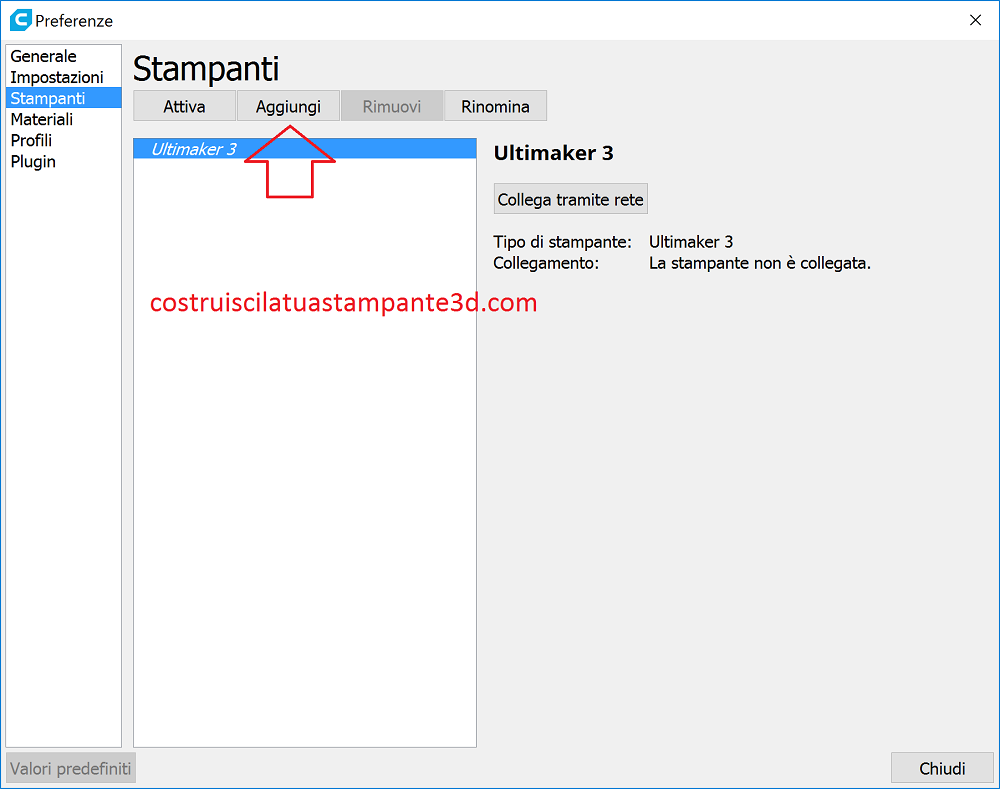Click Collega tramite rete button
The image size is (1000, 789).
pos(570,199)
